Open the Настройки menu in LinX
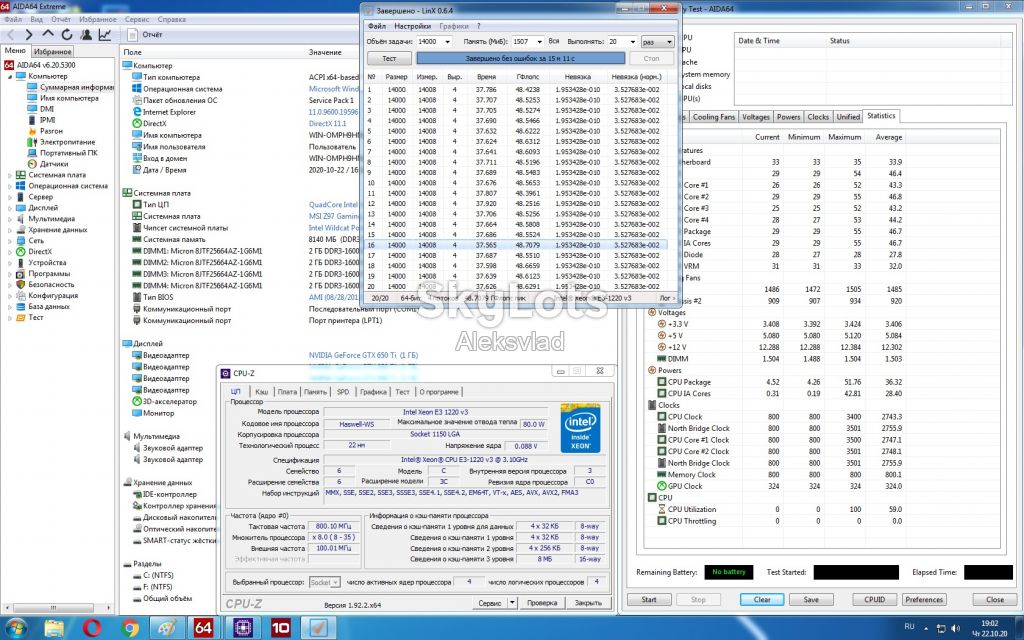The width and height of the screenshot is (1024, 640). [x=412, y=26]
